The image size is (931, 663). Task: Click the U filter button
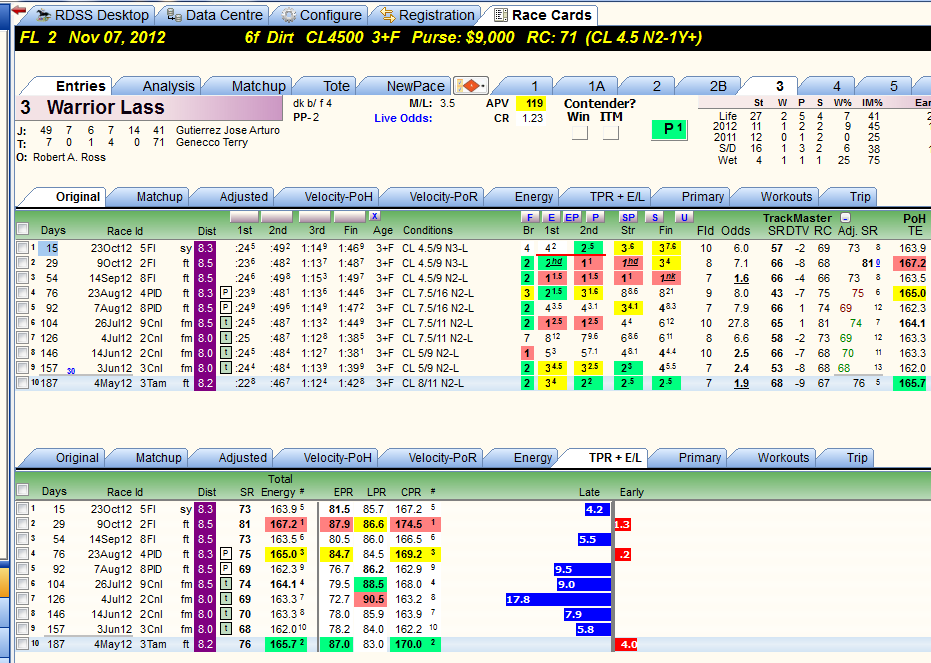point(684,217)
